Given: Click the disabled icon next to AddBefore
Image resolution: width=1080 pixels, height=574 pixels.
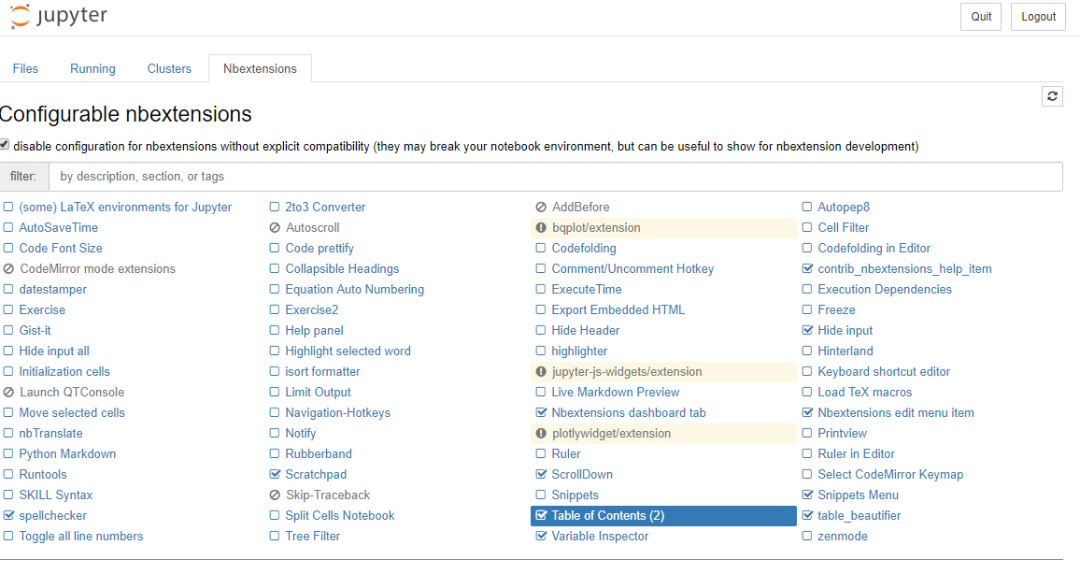Looking at the screenshot, I should point(541,207).
